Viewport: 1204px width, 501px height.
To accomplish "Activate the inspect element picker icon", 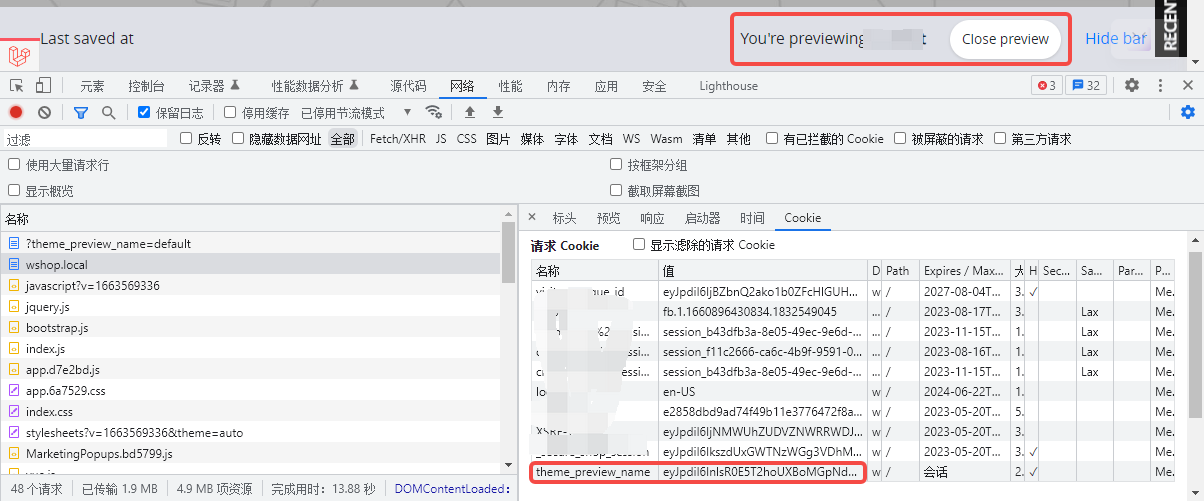I will 17,86.
